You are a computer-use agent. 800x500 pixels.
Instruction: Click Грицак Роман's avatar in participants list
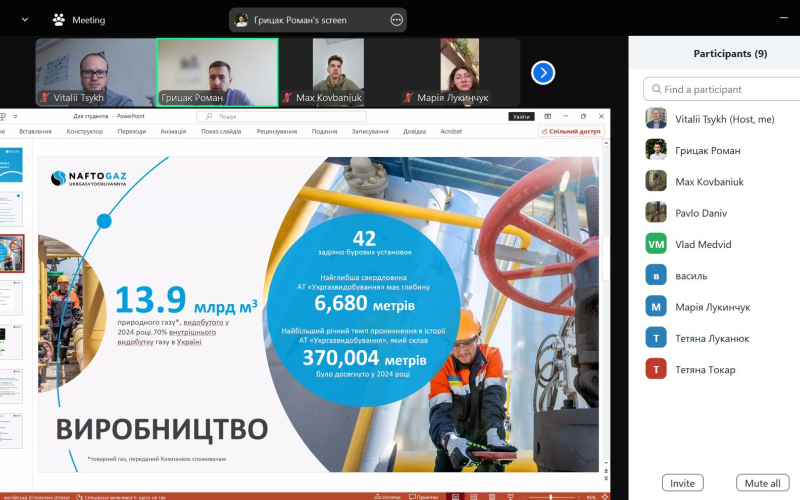tap(656, 150)
